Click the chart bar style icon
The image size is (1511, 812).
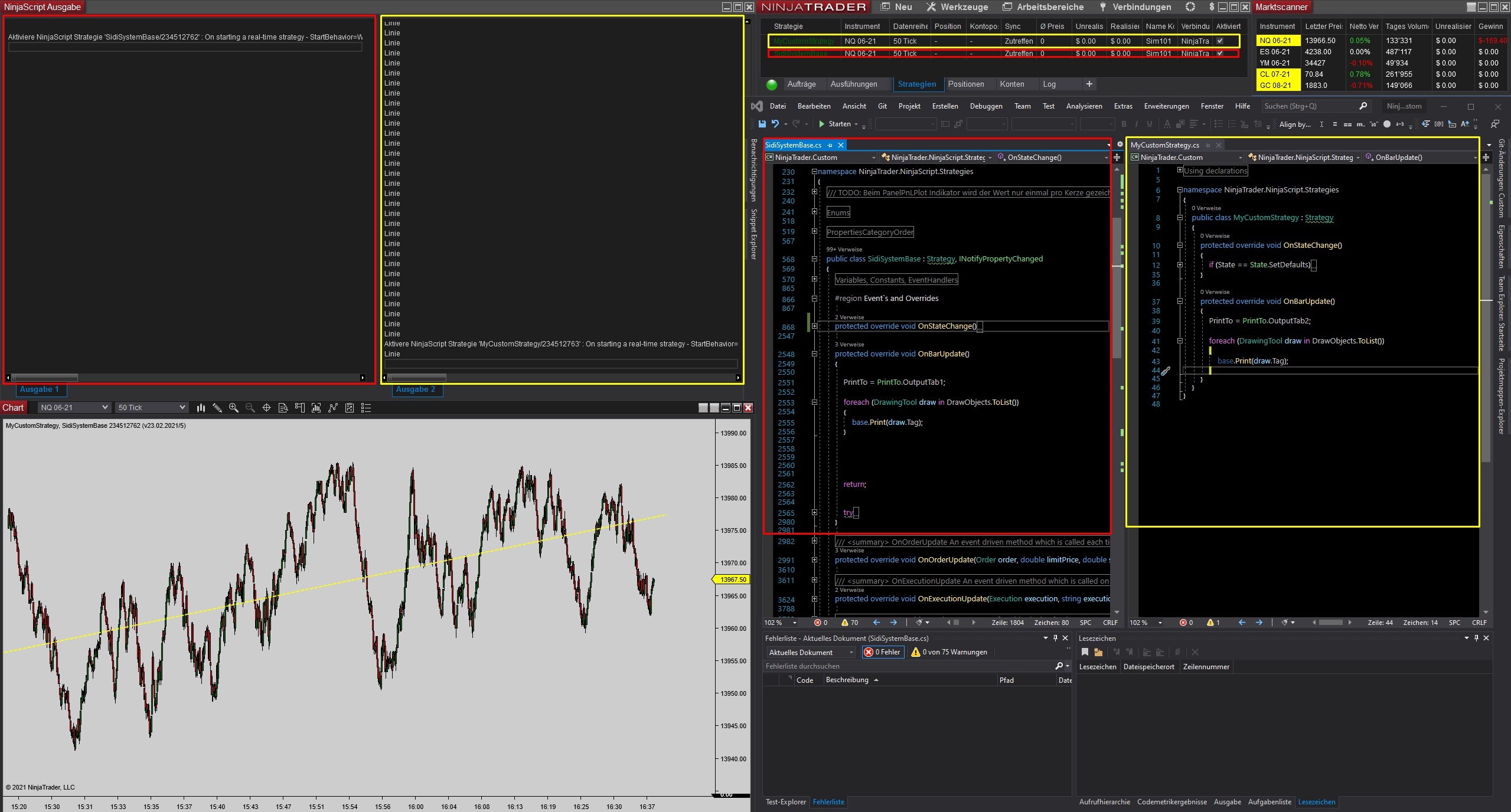(x=201, y=408)
